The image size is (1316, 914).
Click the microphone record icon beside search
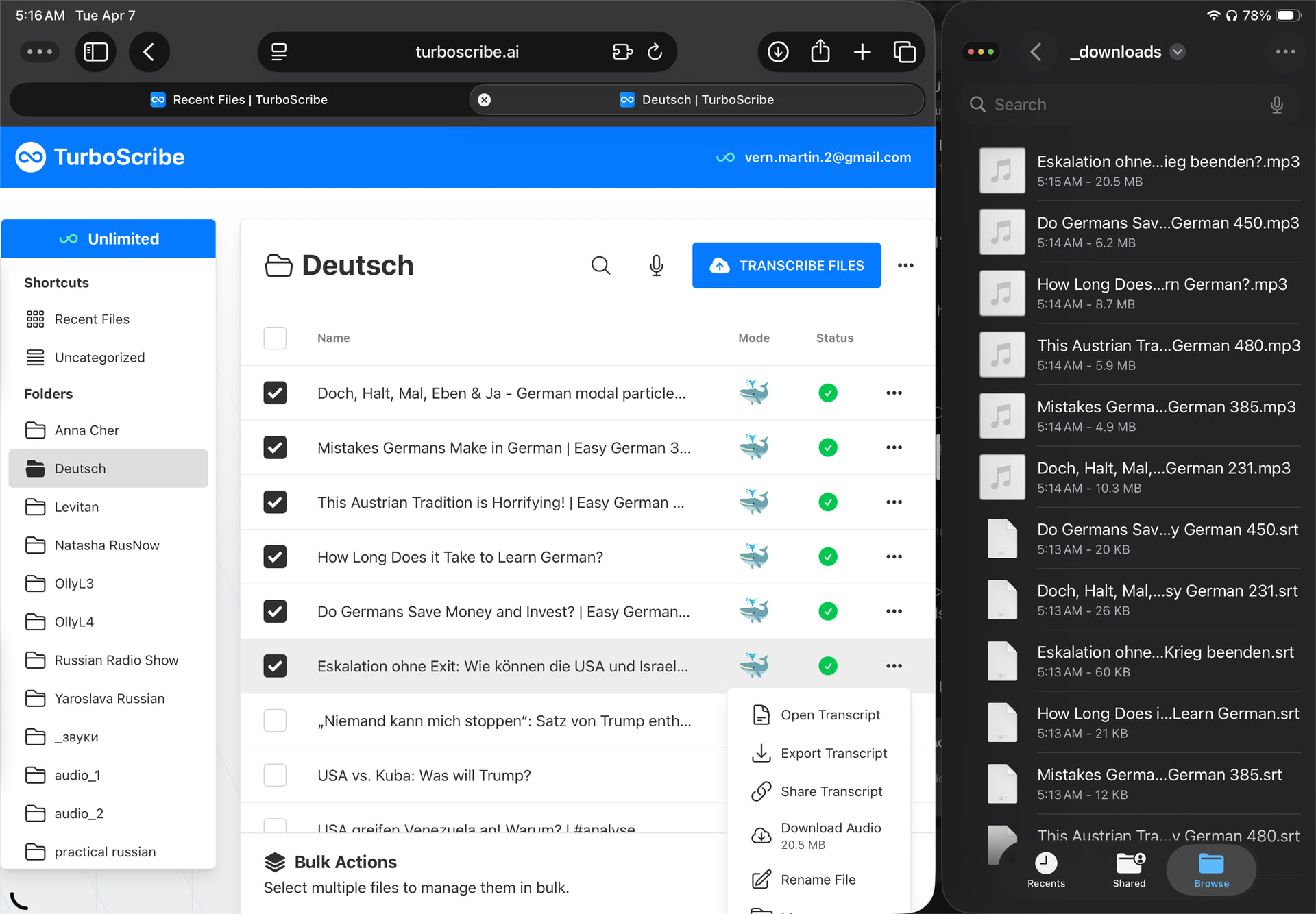tap(656, 265)
